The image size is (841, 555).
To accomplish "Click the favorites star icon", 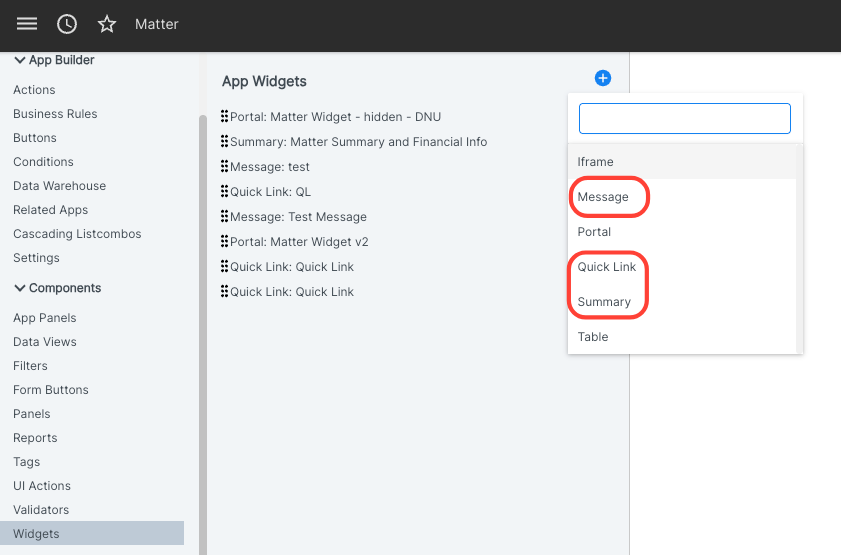I will click(x=107, y=24).
